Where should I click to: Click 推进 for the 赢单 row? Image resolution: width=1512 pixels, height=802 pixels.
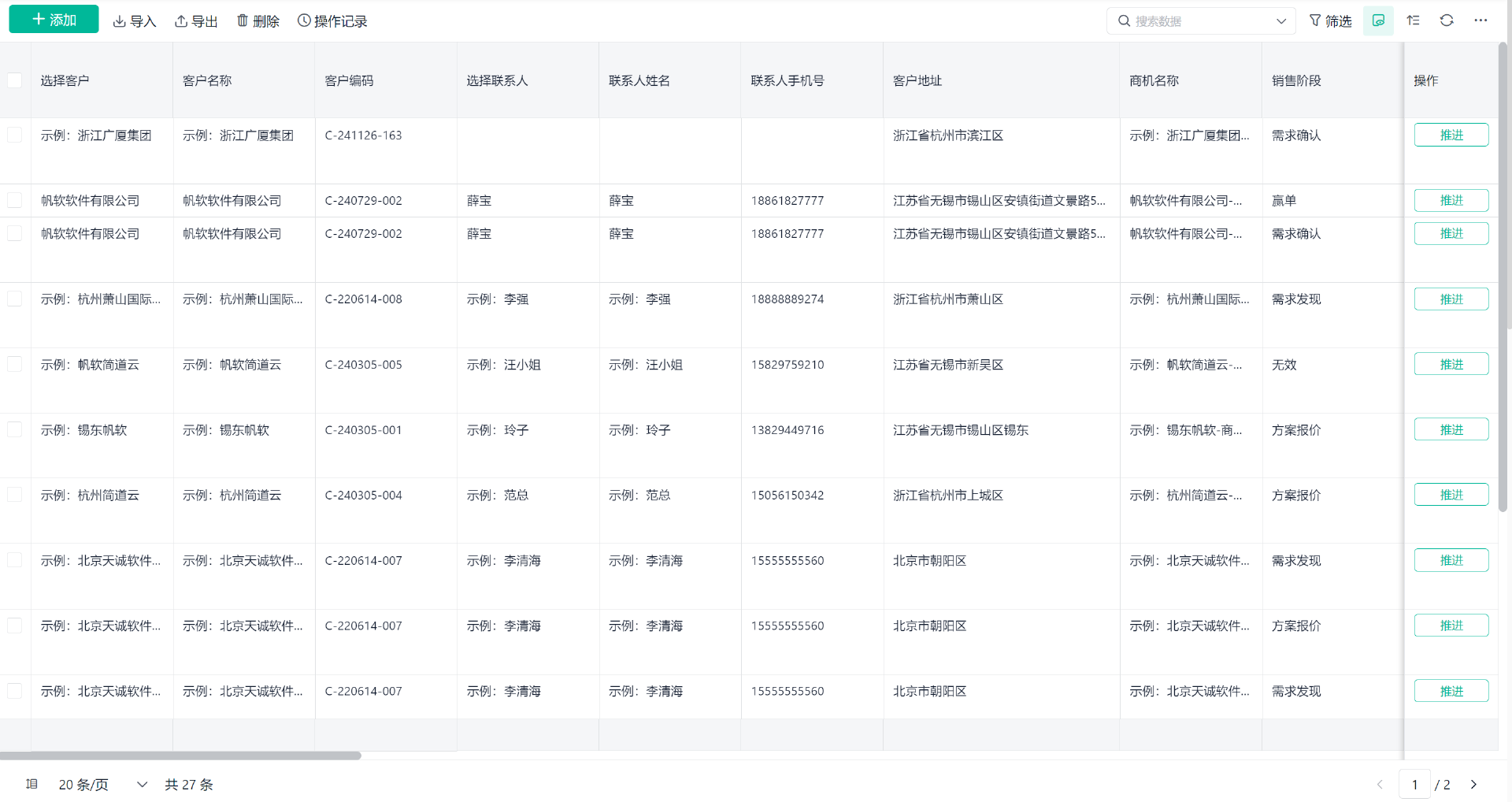coord(1451,200)
